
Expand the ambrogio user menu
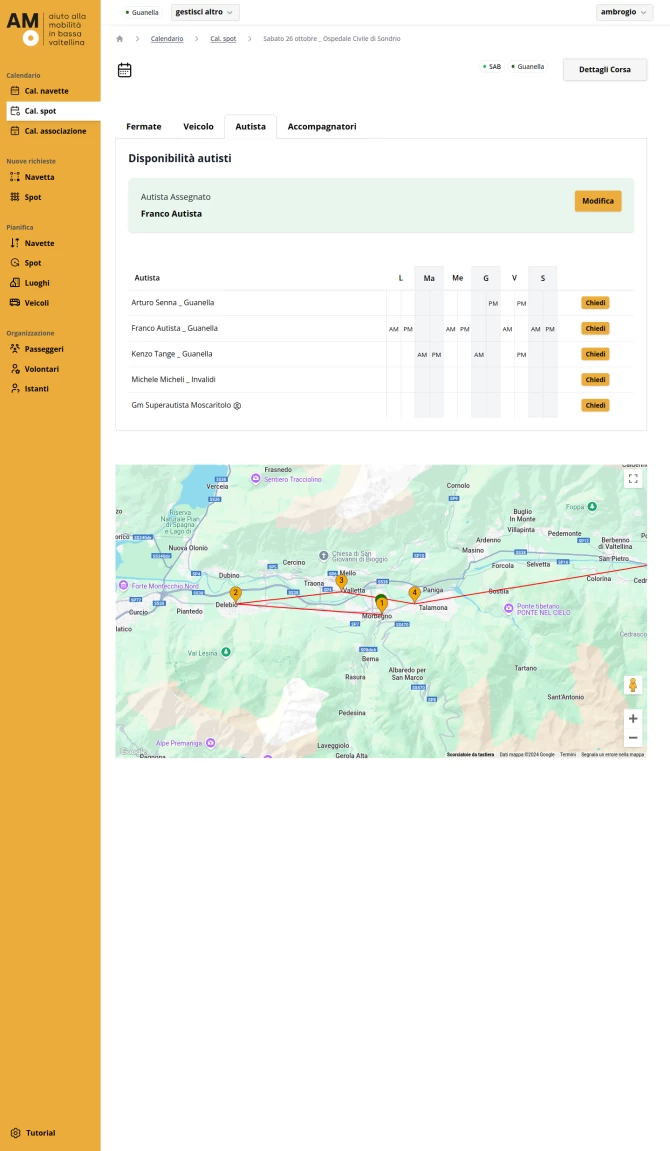[624, 12]
